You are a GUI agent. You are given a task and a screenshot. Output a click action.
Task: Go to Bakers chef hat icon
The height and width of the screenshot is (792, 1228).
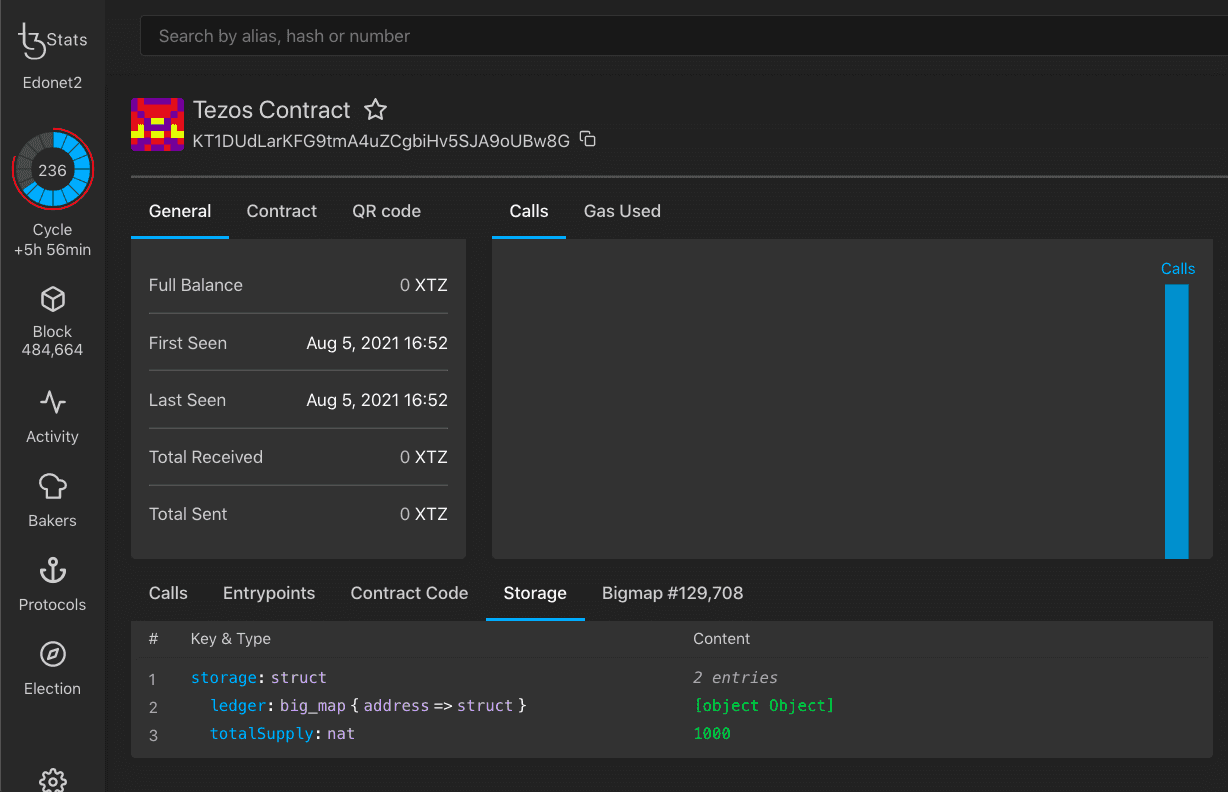coord(52,487)
